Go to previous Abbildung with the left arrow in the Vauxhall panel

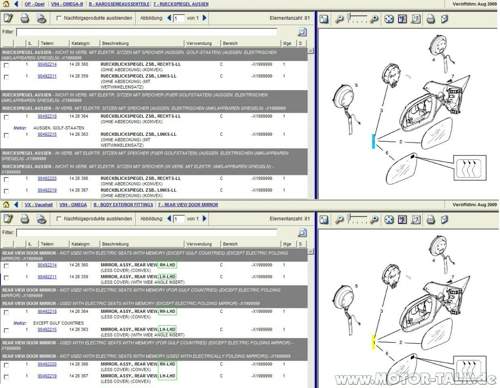click(169, 219)
